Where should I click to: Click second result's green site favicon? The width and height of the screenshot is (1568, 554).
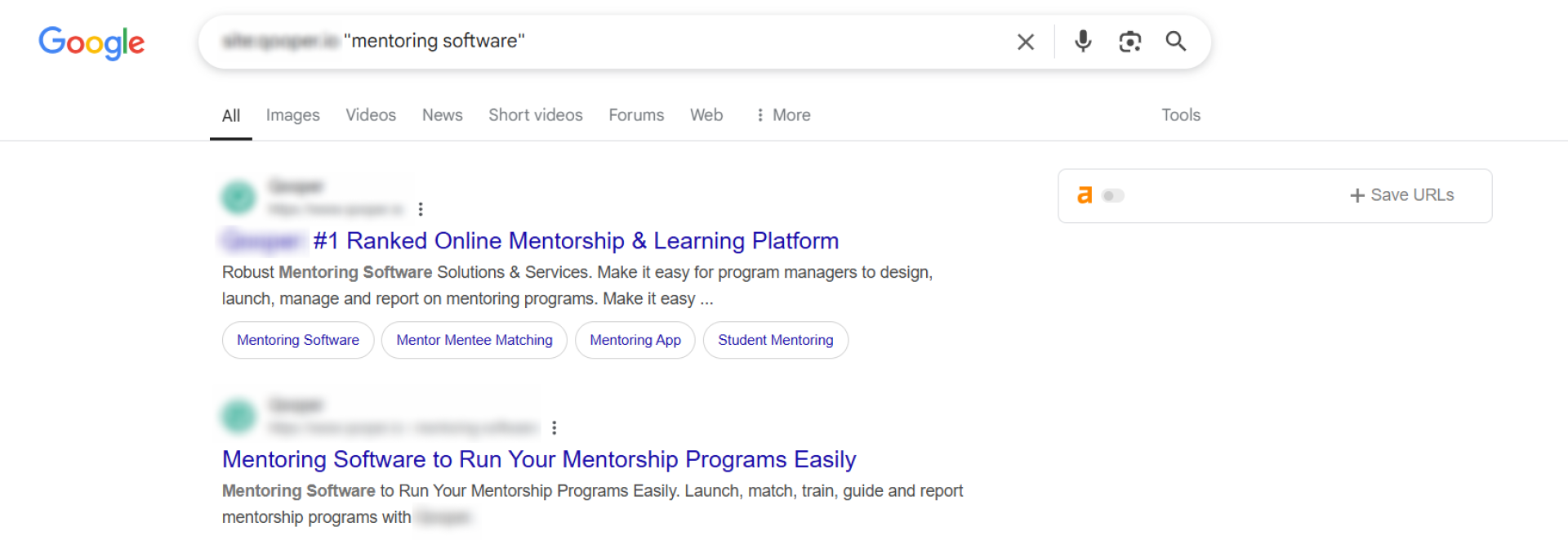pos(238,416)
